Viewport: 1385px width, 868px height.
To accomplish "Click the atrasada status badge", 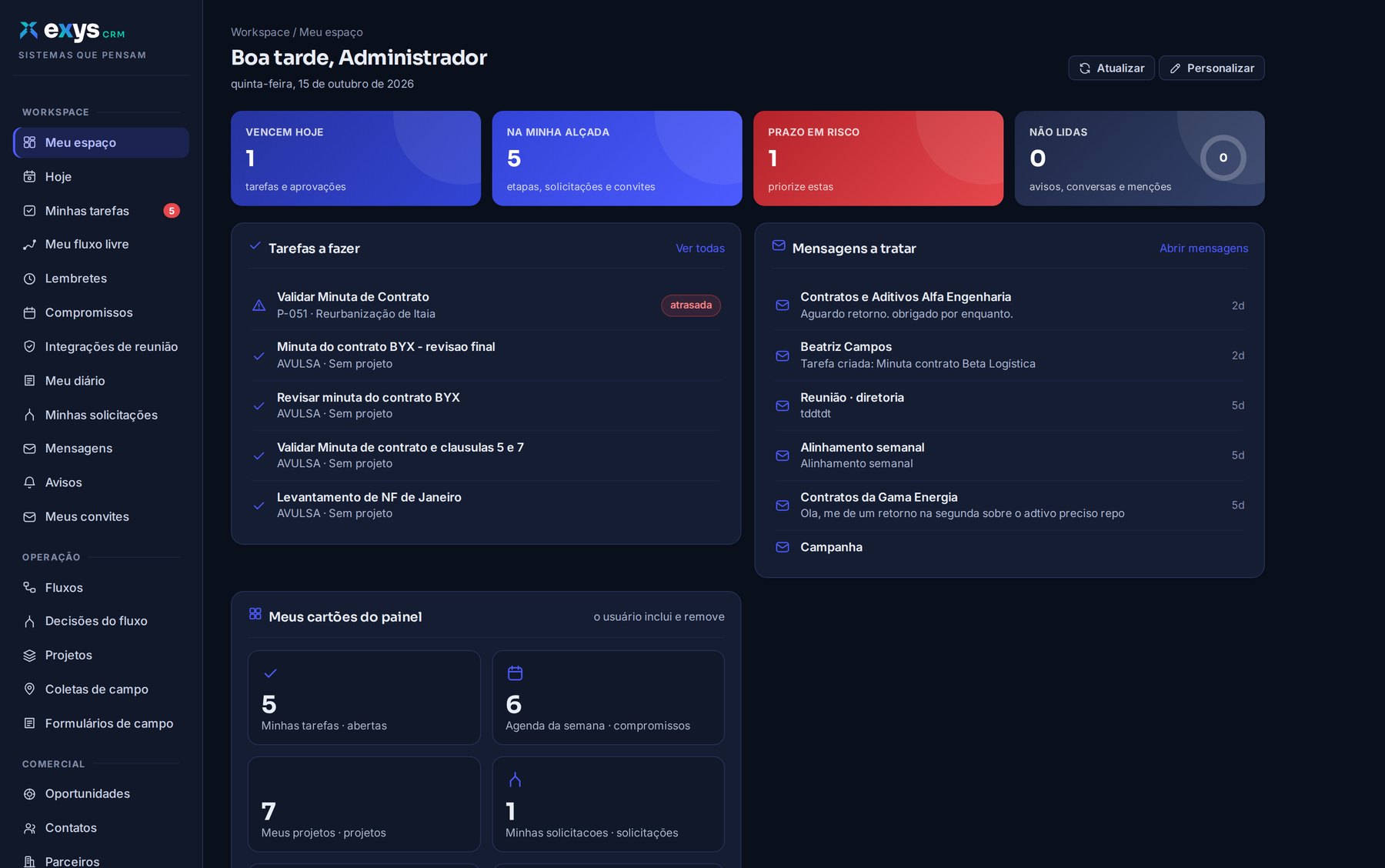I will coord(691,305).
